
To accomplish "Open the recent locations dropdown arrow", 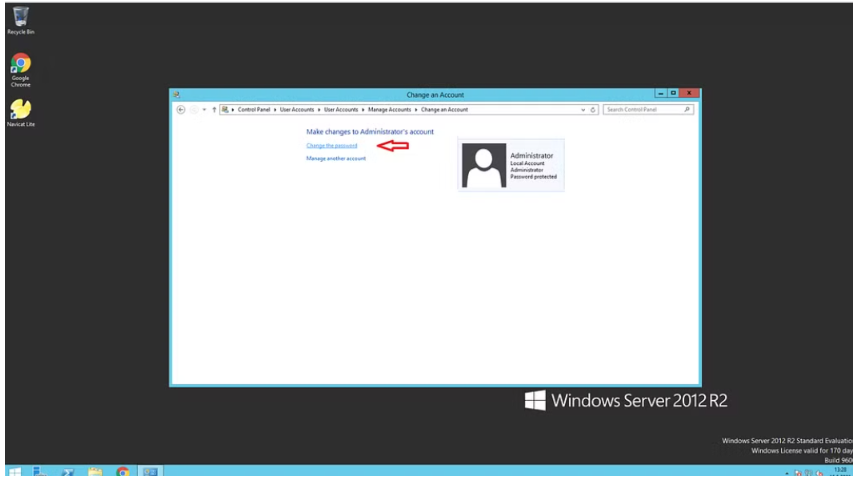I will [204, 109].
